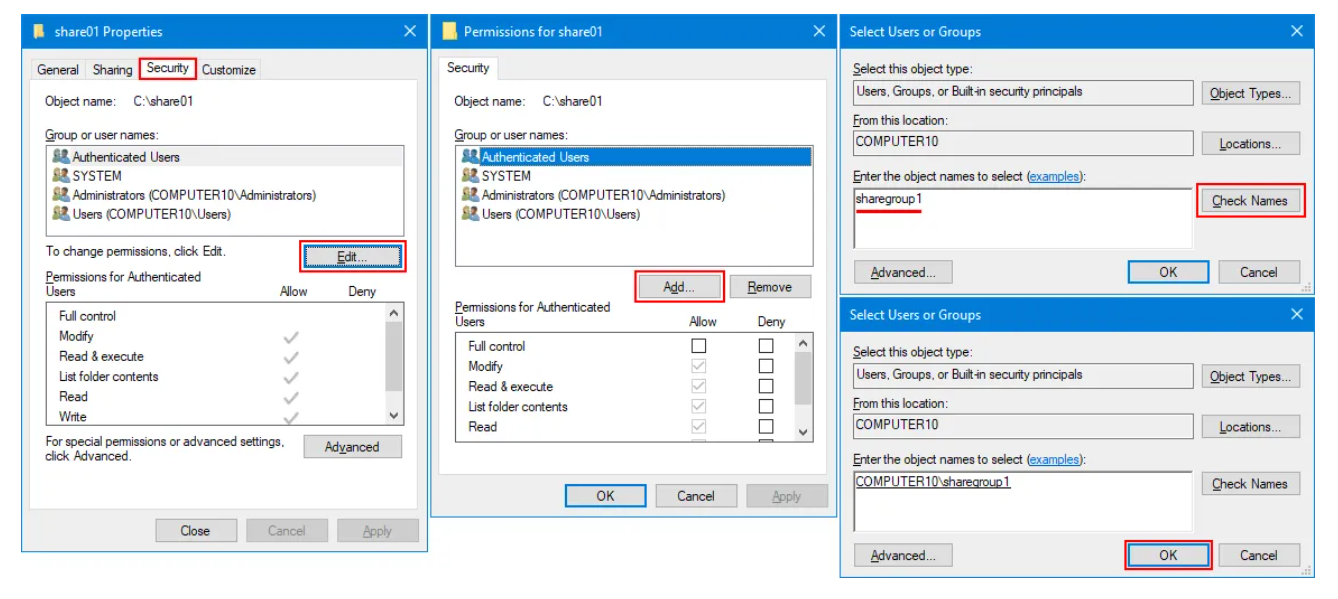
Task: Click OK in upper Select Users or Groups dialog
Action: pos(1168,272)
